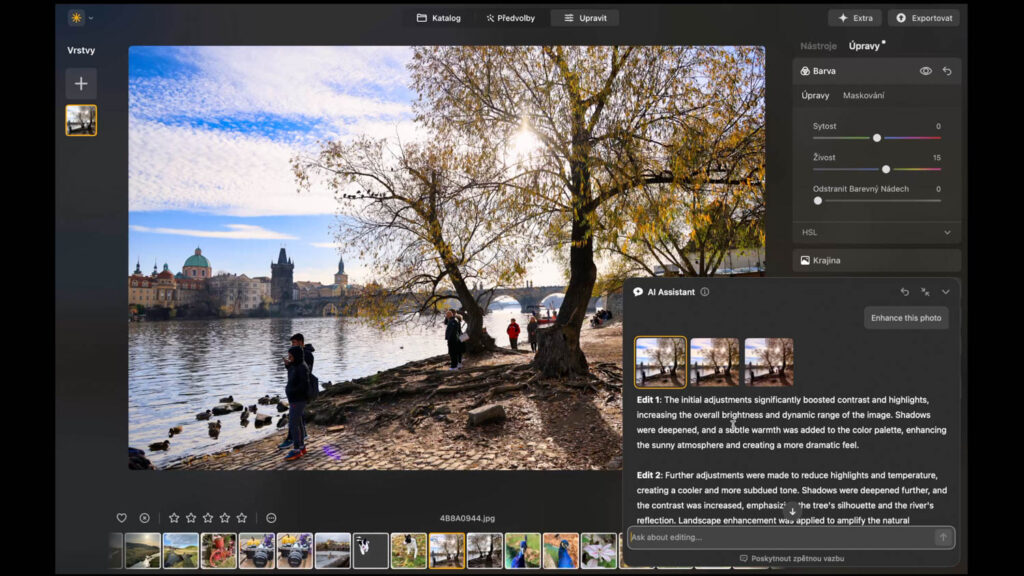Rate the photo three stars
The width and height of the screenshot is (1024, 576).
pyautogui.click(x=208, y=518)
